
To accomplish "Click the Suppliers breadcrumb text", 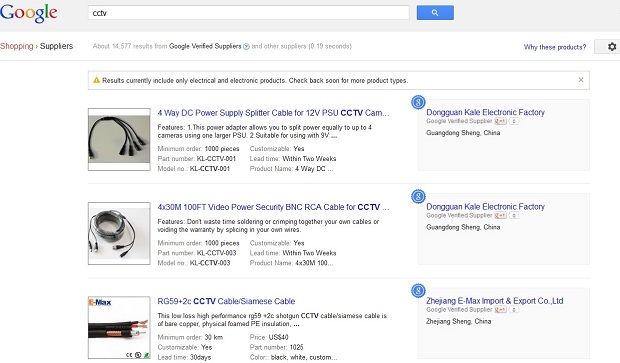I will pos(56,46).
